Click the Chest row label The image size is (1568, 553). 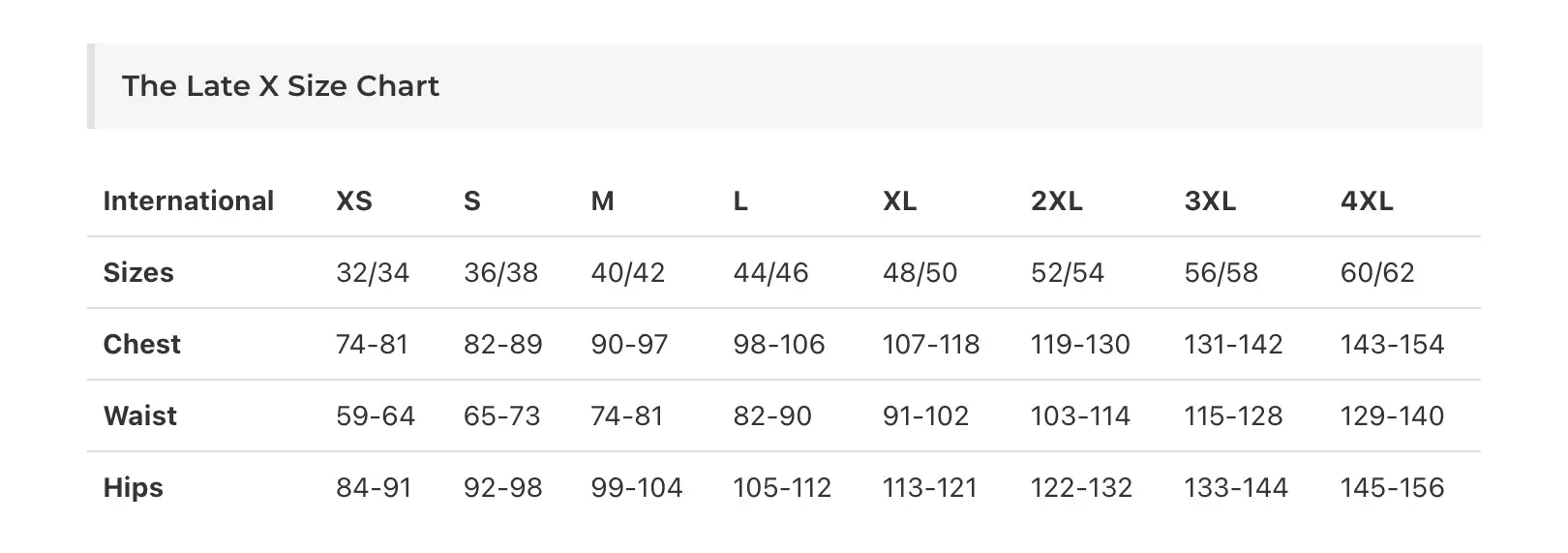click(142, 345)
